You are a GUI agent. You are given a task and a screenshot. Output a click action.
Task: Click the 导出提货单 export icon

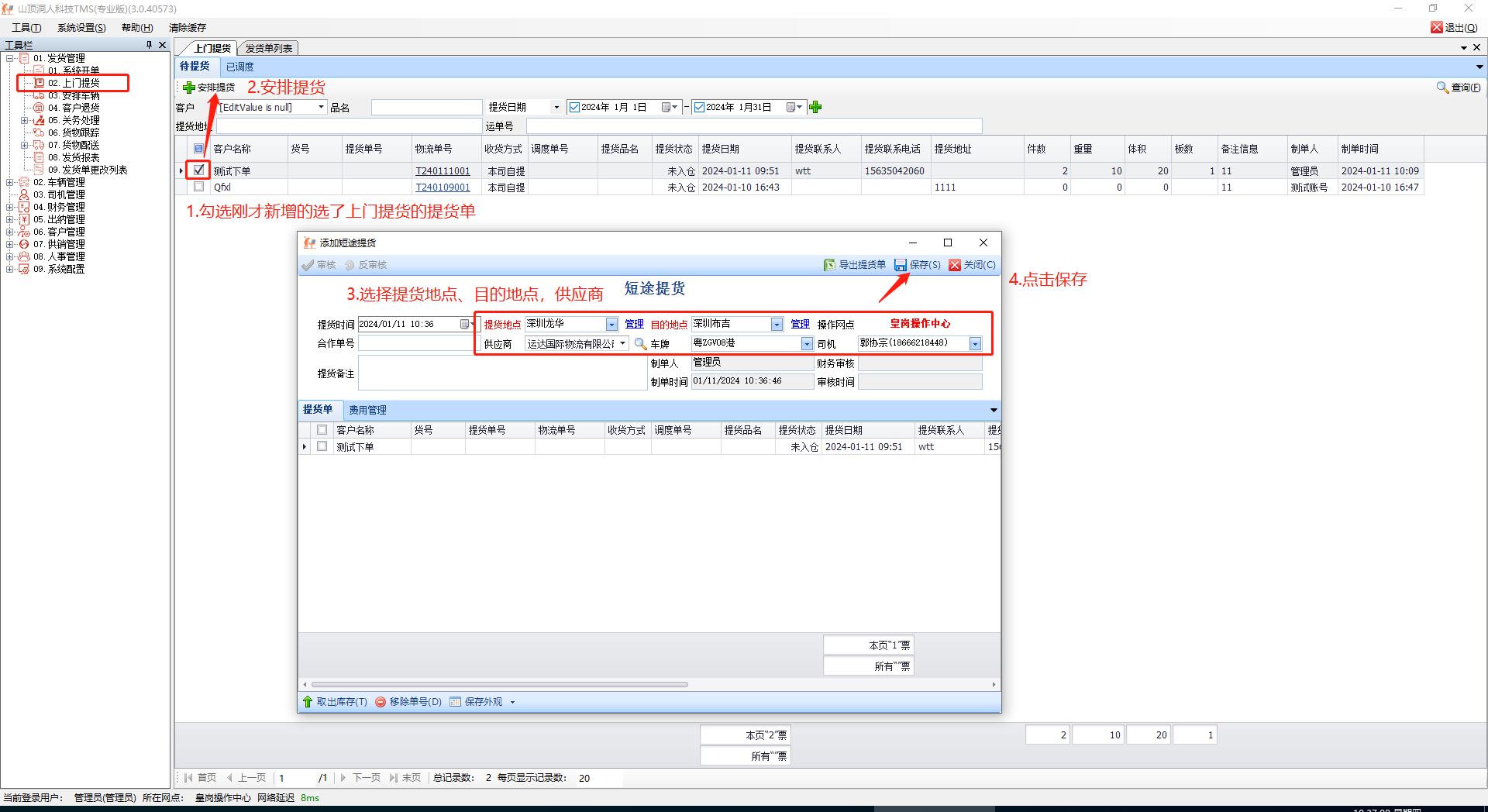click(x=829, y=265)
